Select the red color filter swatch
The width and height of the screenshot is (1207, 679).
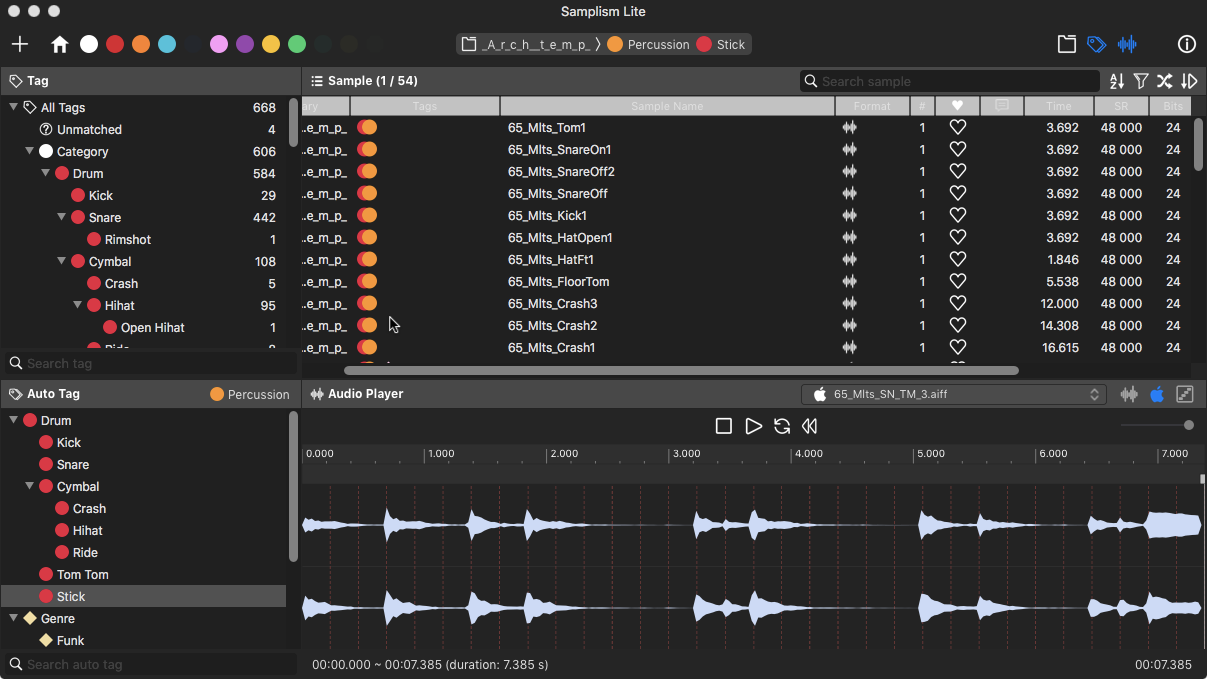pyautogui.click(x=115, y=44)
